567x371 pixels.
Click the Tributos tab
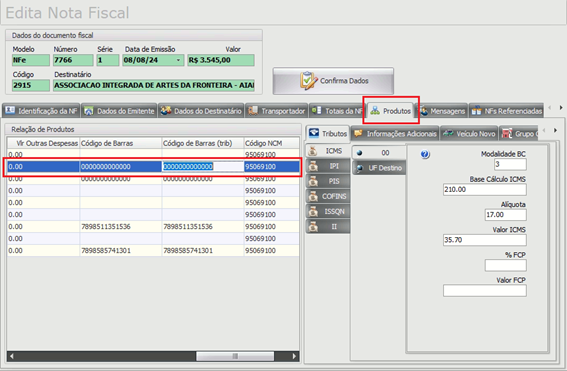pos(328,134)
